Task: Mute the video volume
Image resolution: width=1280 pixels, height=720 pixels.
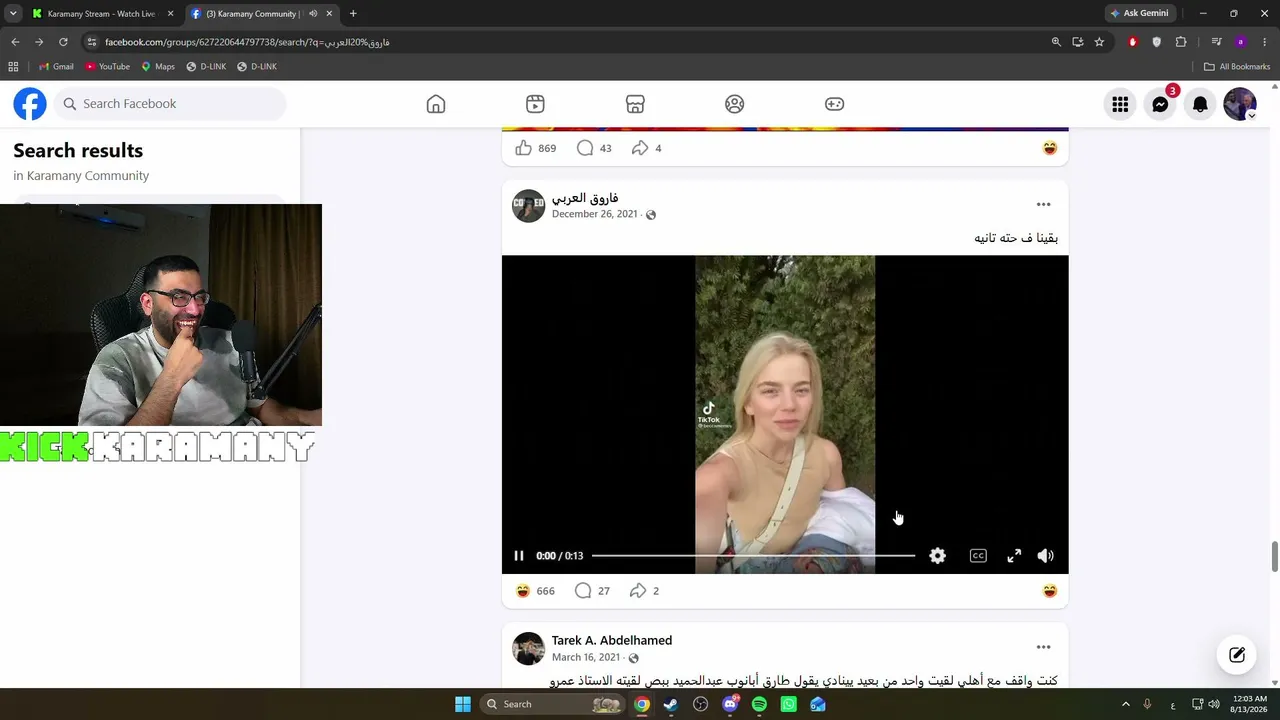Action: (x=1045, y=556)
